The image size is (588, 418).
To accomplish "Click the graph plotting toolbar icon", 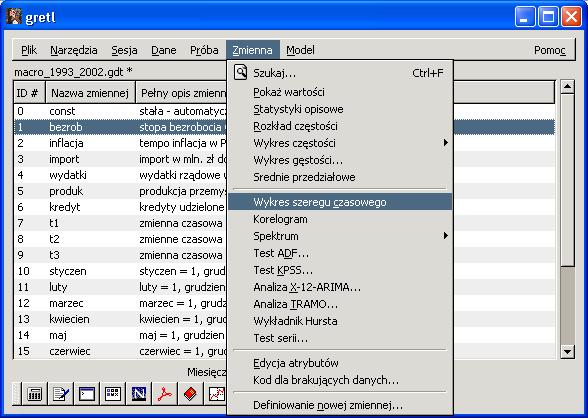I will 216,394.
